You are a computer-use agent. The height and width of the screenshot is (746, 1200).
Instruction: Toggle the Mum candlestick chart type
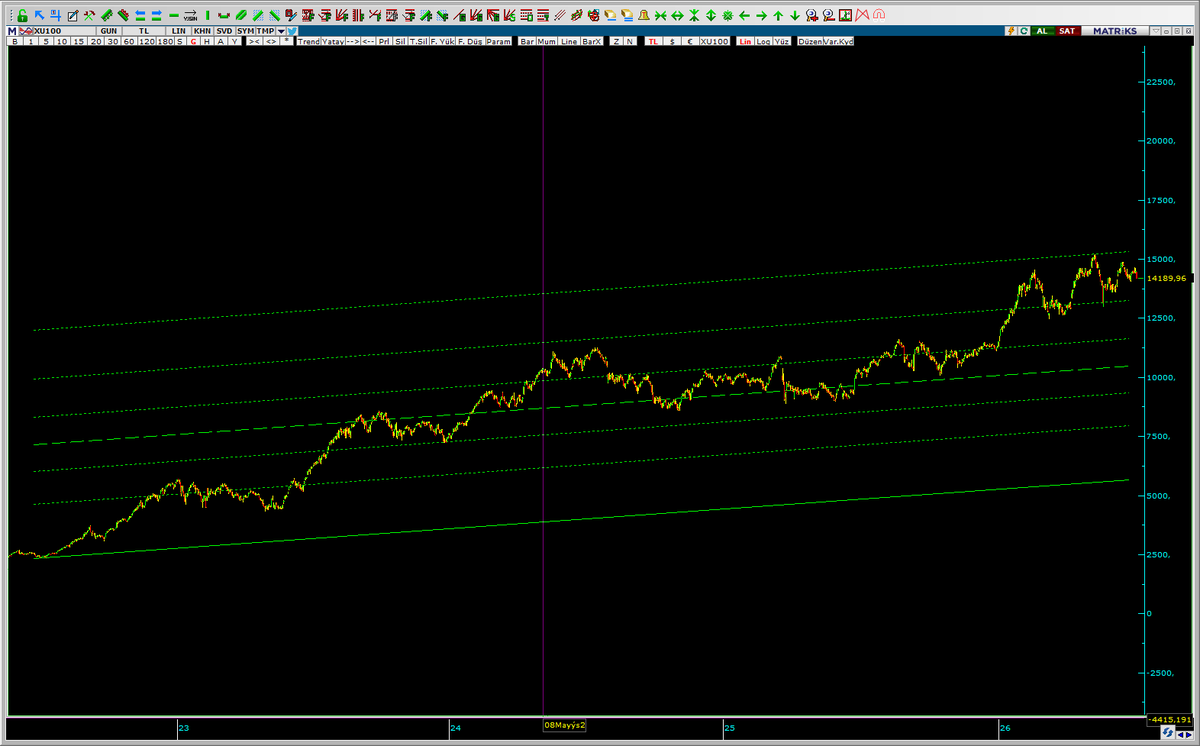click(x=547, y=42)
